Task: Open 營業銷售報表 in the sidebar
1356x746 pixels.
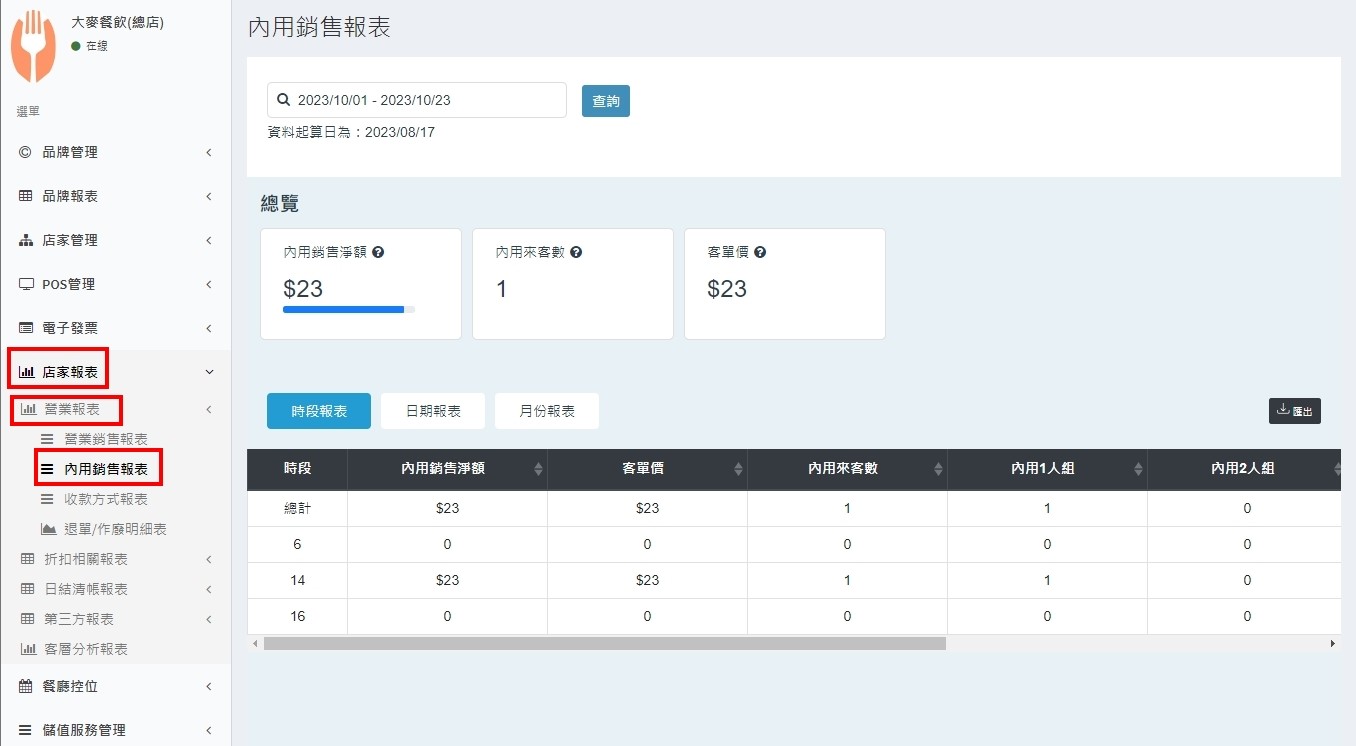Action: click(105, 439)
